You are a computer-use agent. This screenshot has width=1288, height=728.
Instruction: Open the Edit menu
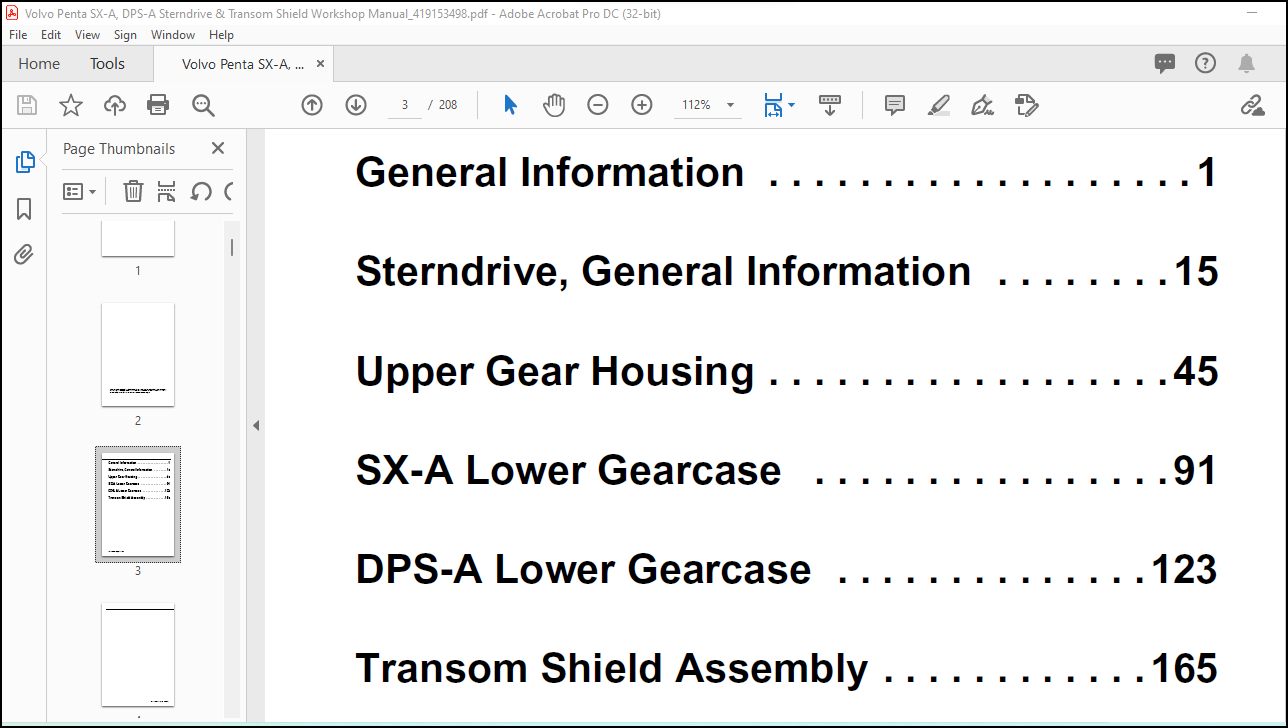pos(51,34)
